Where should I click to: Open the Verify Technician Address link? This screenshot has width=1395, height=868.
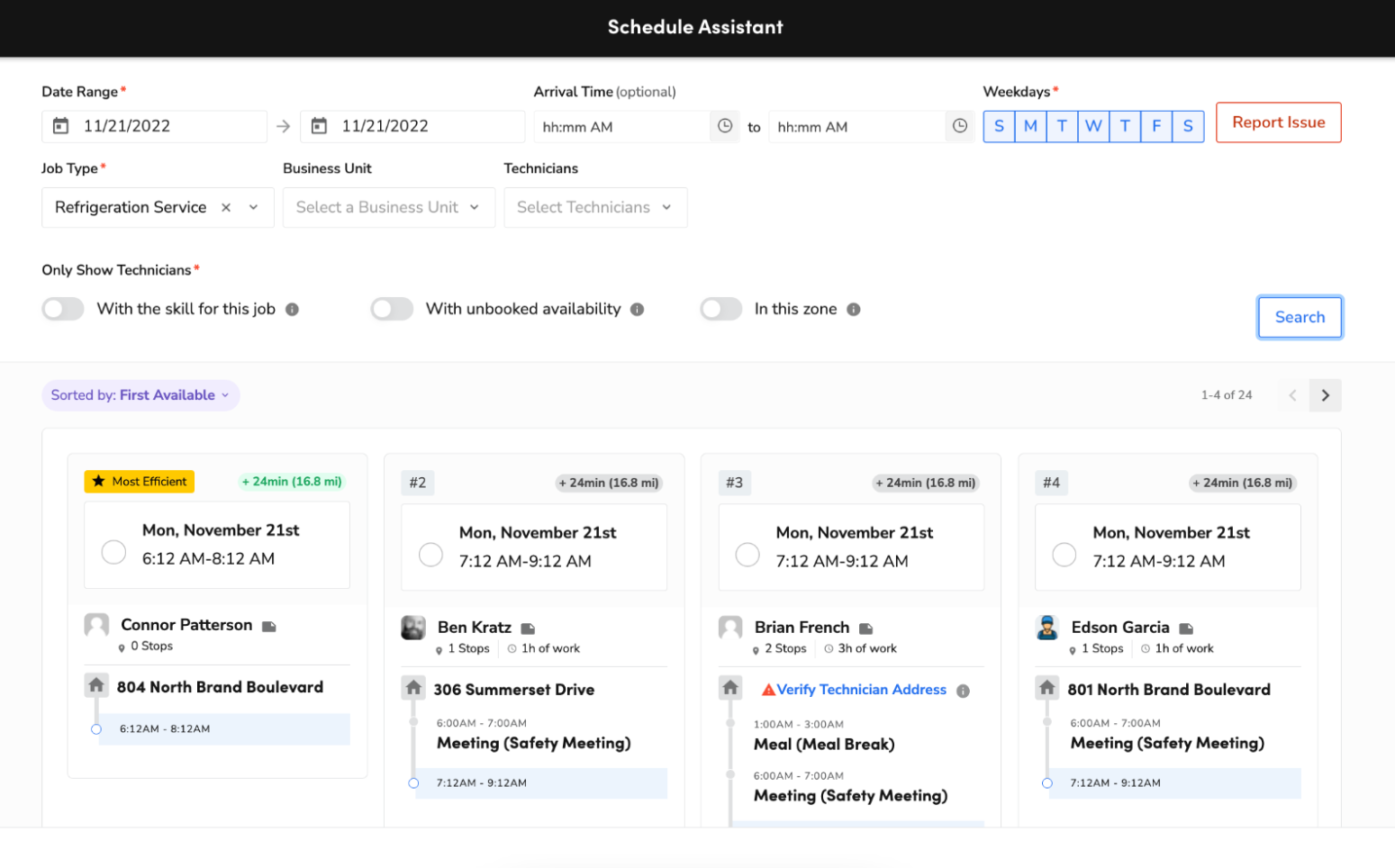(862, 690)
